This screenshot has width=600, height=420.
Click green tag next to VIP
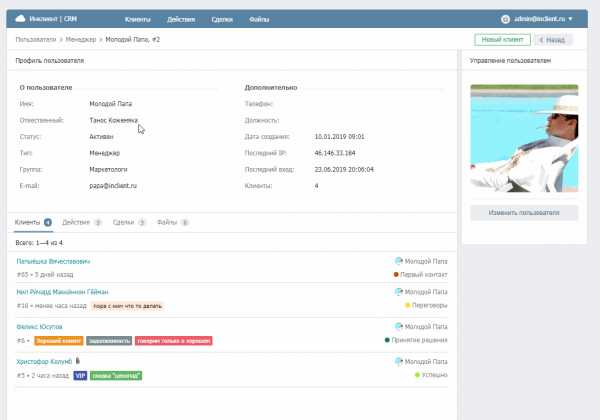[116, 376]
